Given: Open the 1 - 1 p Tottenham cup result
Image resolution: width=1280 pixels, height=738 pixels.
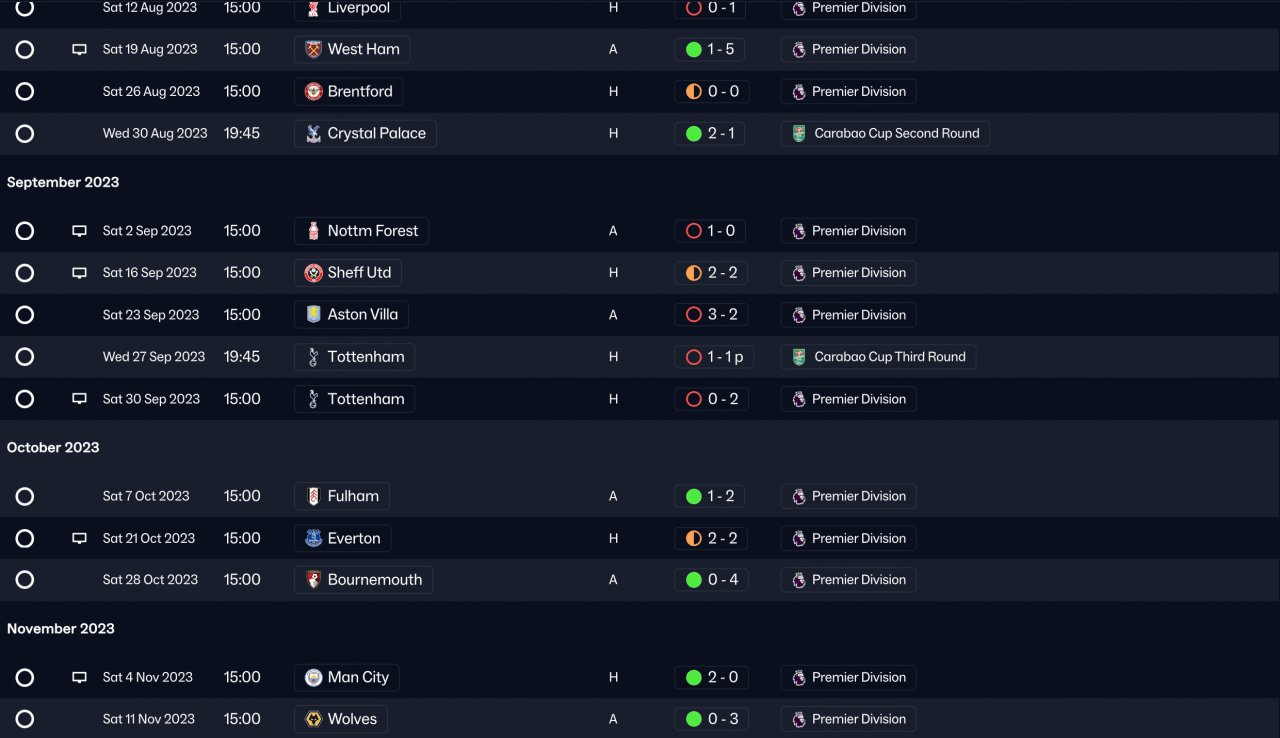Looking at the screenshot, I should click(x=726, y=357).
